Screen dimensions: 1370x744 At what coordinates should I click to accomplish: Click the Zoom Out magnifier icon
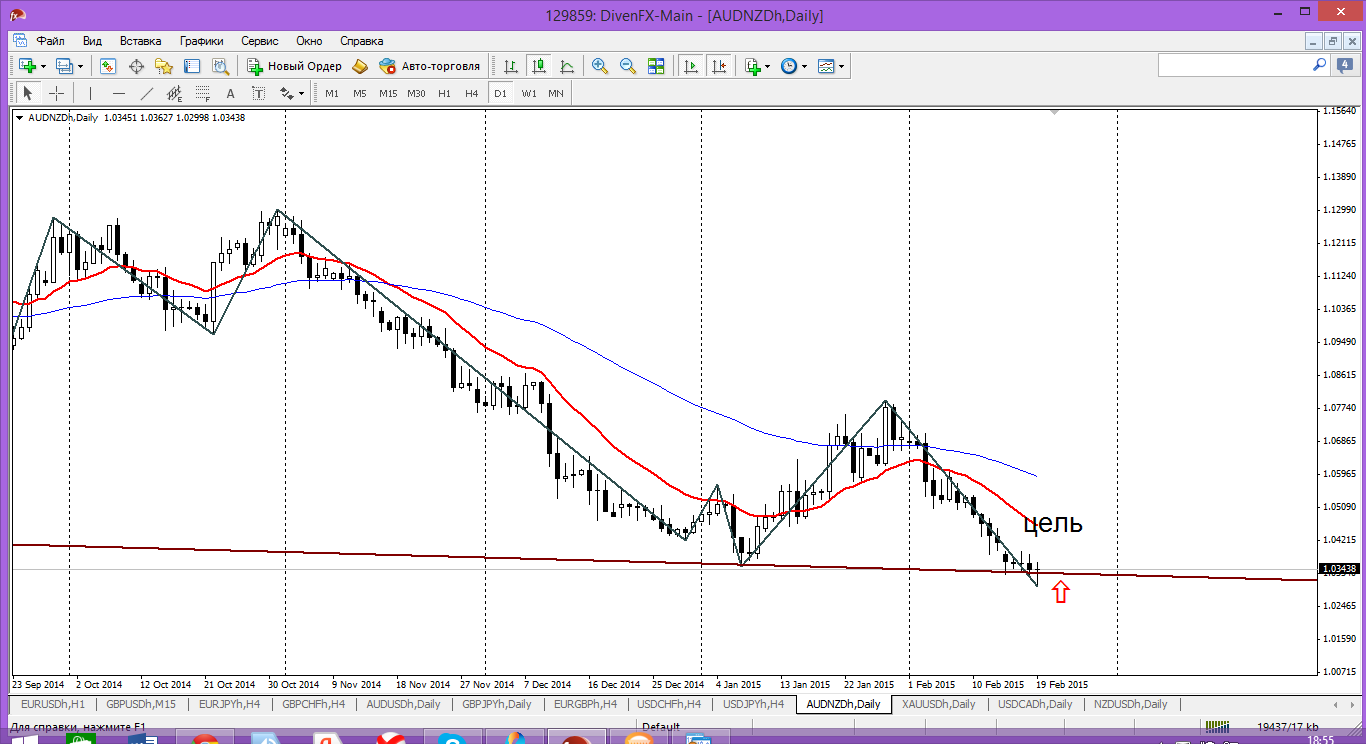coord(628,66)
